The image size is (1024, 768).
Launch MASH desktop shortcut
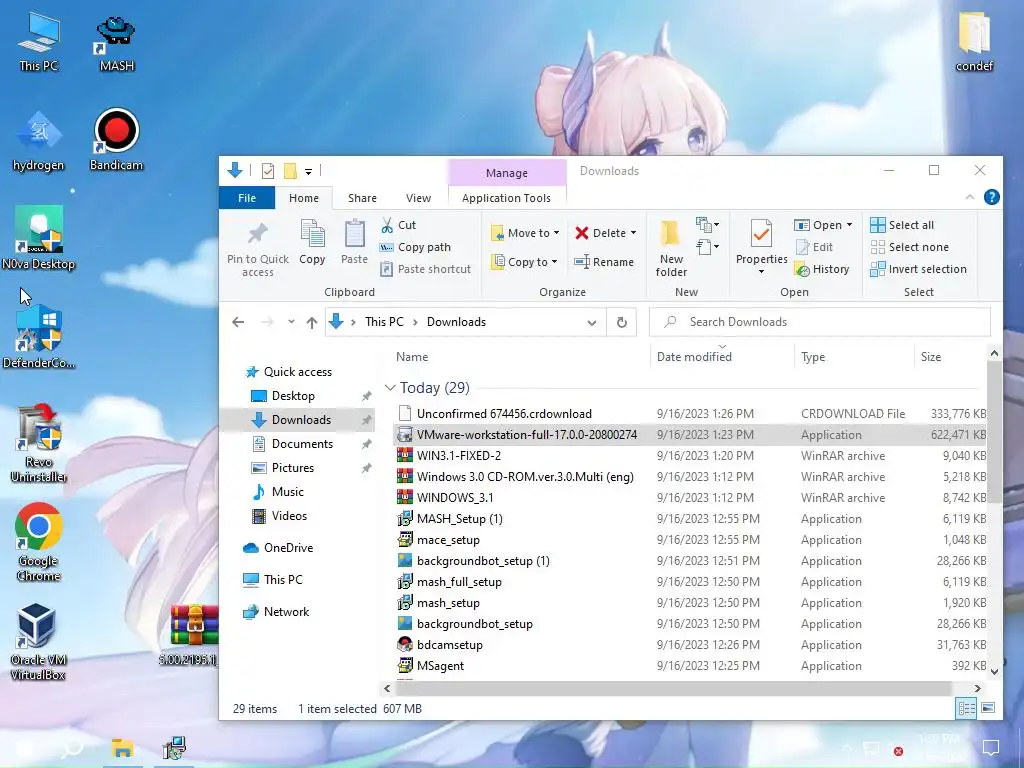pyautogui.click(x=116, y=43)
